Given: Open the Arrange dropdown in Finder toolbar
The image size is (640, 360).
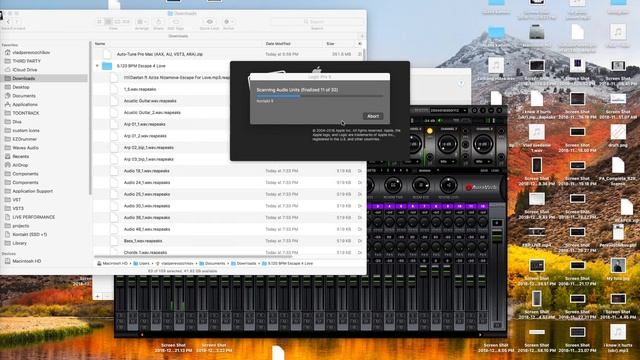Looking at the screenshot, I should pyautogui.click(x=142, y=22).
